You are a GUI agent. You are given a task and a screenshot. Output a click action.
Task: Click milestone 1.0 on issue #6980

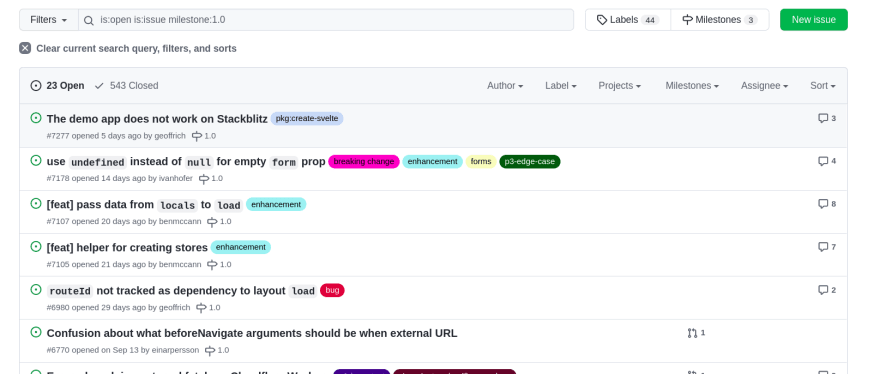(208, 307)
